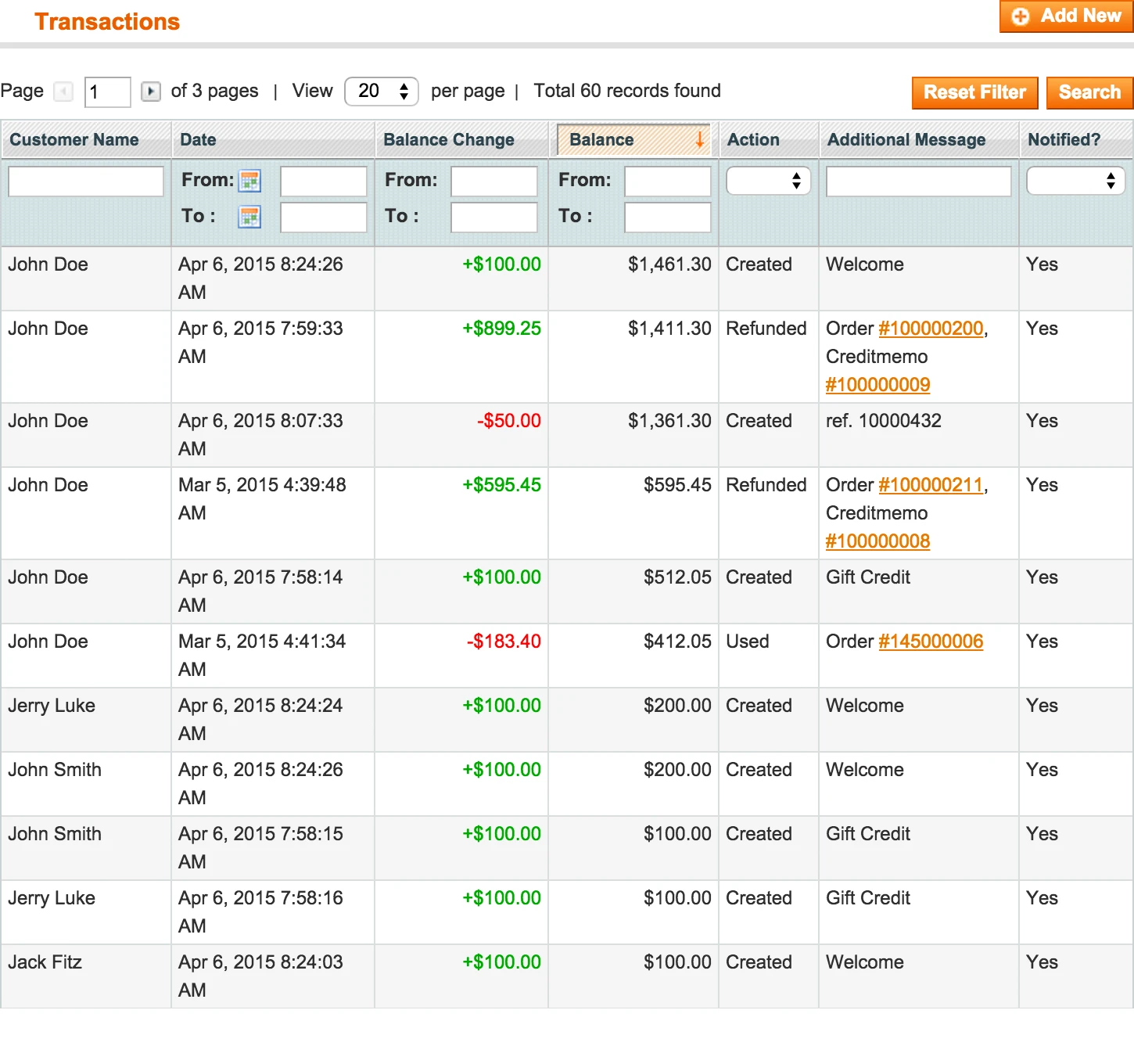Click the page number input field

tap(107, 92)
